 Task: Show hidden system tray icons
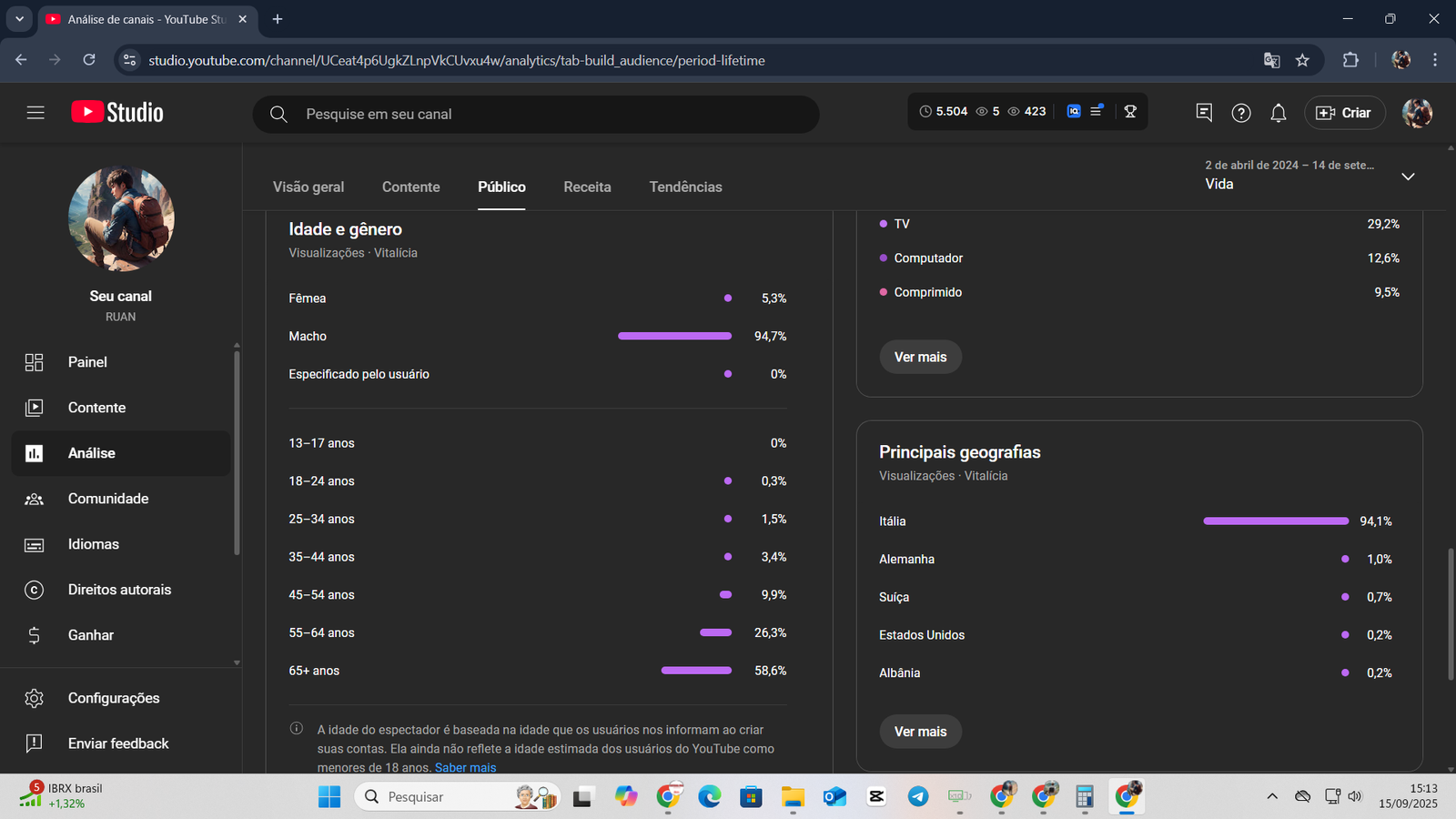[1272, 796]
